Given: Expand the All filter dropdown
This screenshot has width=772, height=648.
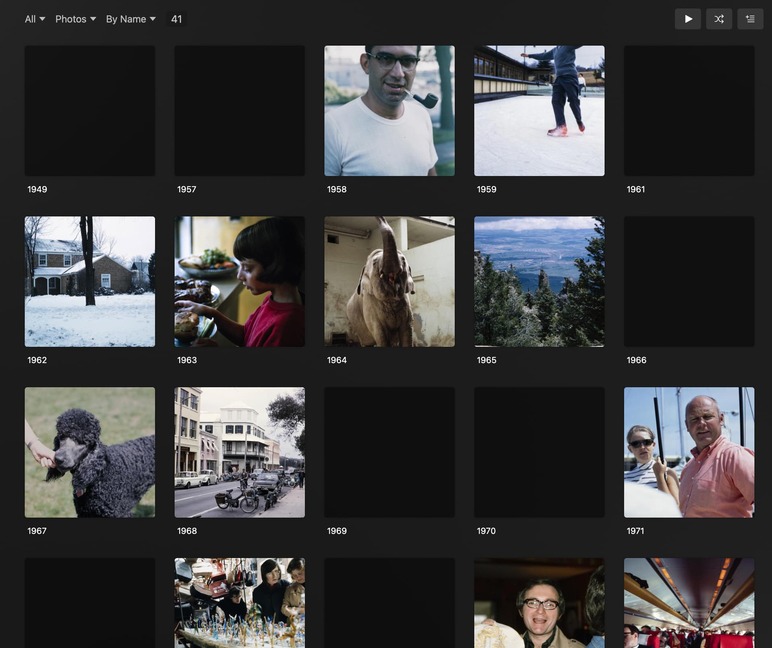Looking at the screenshot, I should click(x=35, y=19).
